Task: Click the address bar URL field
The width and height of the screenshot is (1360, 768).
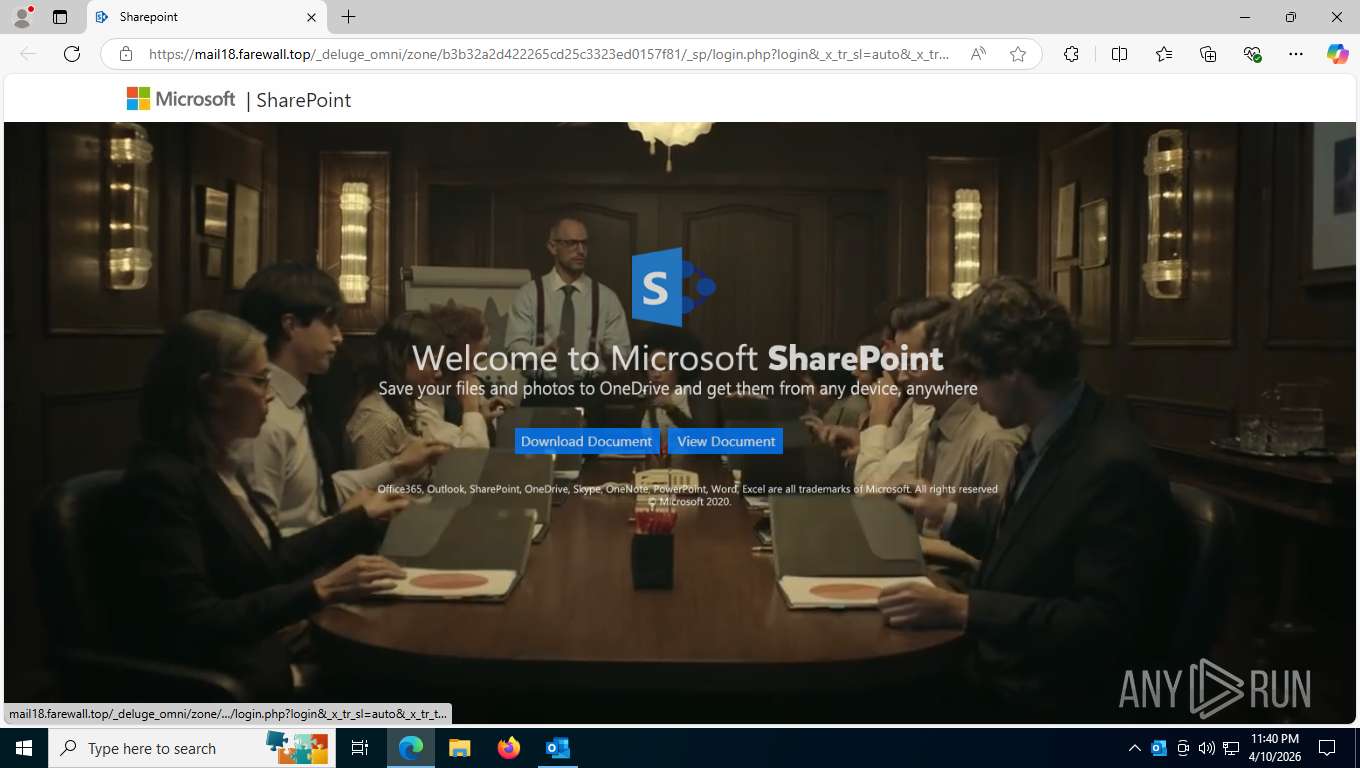Action: click(x=548, y=54)
